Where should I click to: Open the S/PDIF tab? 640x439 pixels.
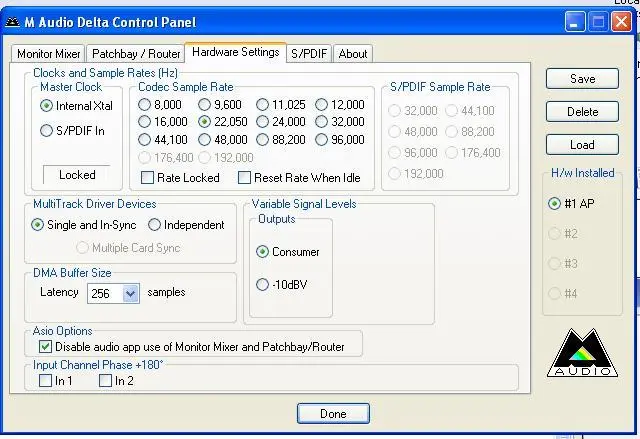coord(308,53)
